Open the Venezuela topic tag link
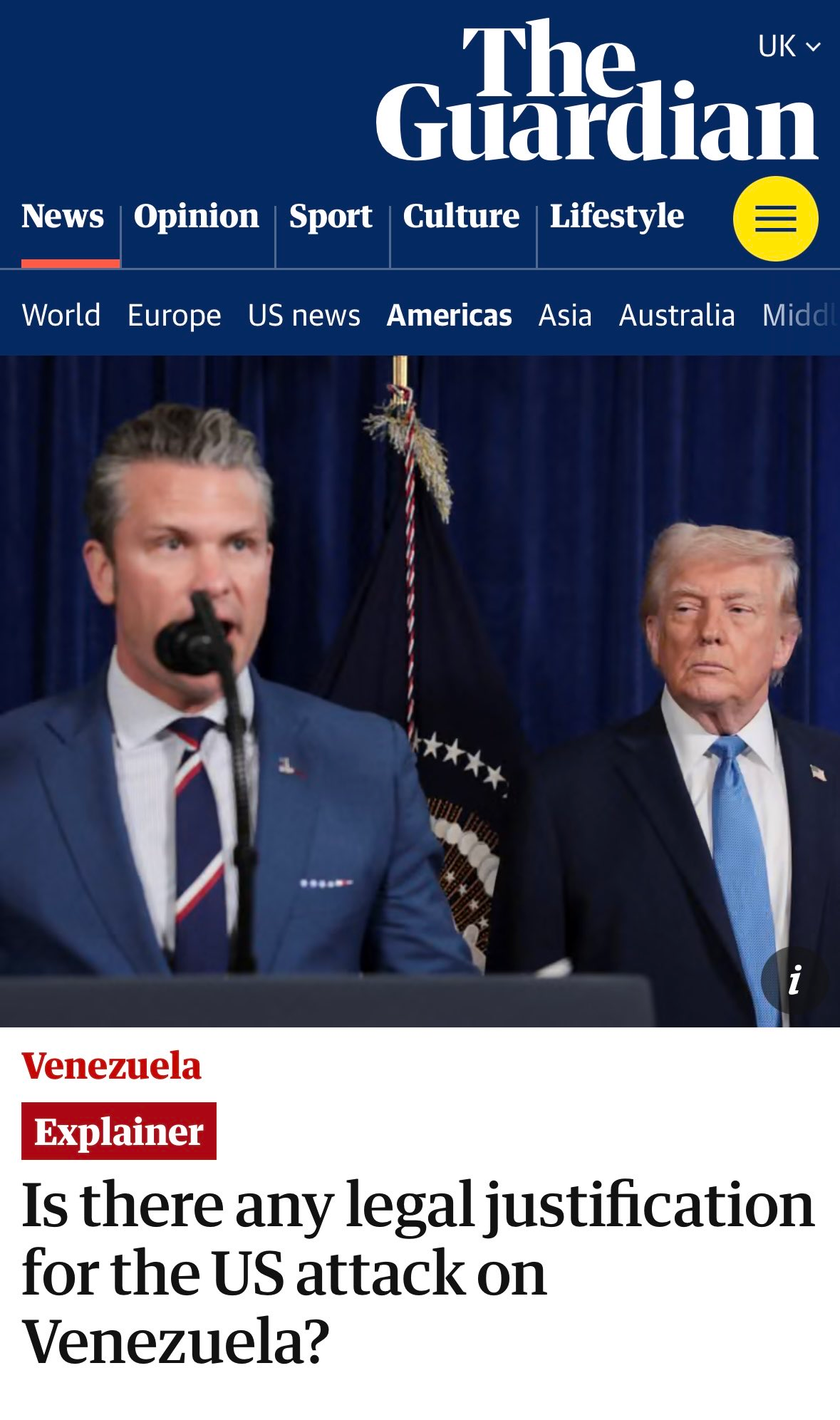The height and width of the screenshot is (1420, 840). (111, 1066)
